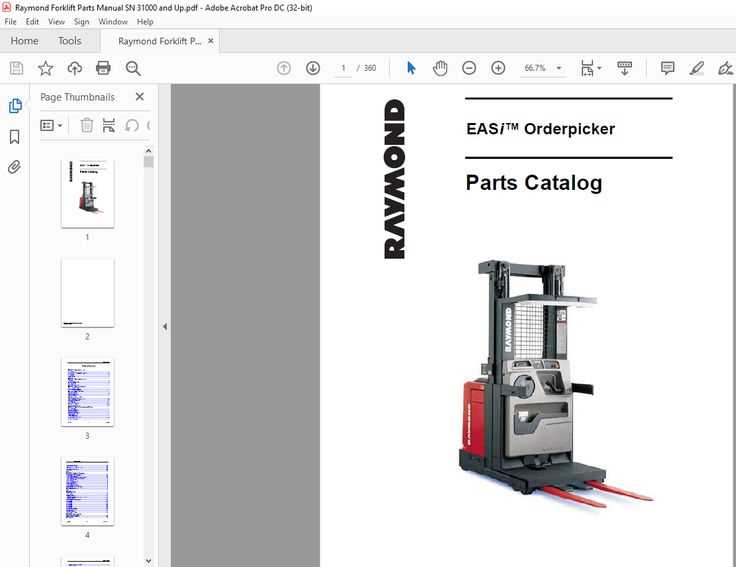The width and height of the screenshot is (736, 567).
Task: Activate the Hand pan tool
Action: 440,69
